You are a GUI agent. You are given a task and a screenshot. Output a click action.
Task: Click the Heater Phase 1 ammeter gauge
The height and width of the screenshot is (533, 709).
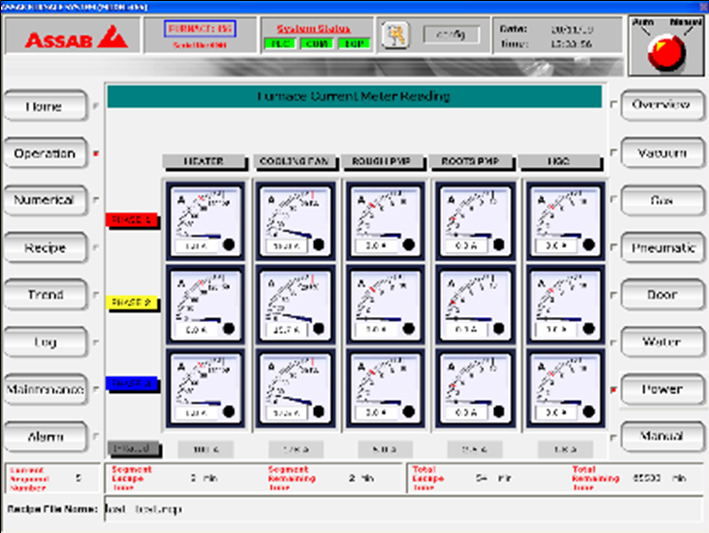tap(203, 221)
